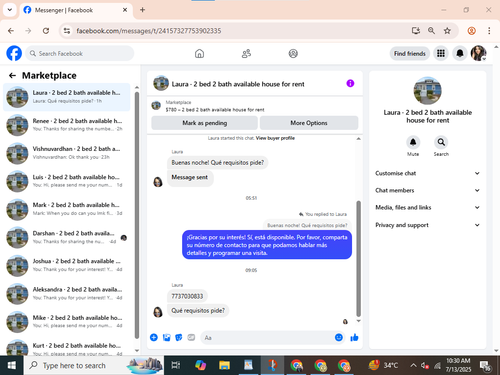The height and width of the screenshot is (375, 500).
Task: Expand Privacy and support section
Action: tap(427, 225)
